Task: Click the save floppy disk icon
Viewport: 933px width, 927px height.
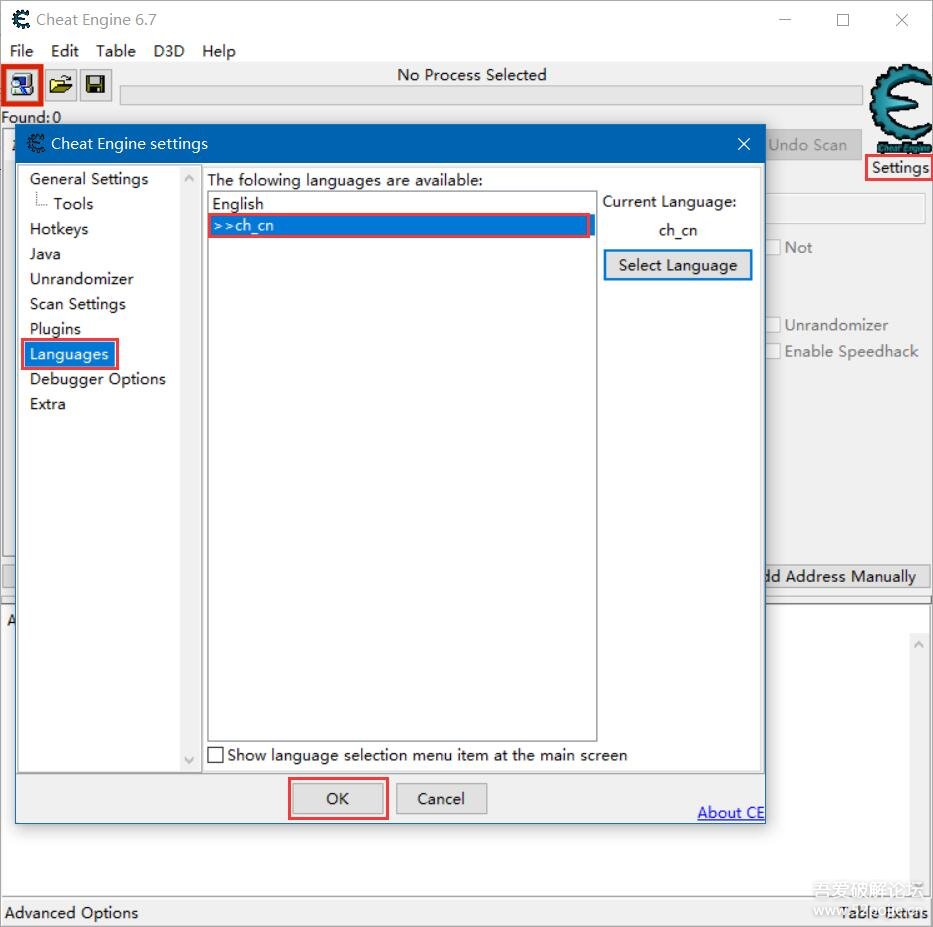Action: pos(96,85)
